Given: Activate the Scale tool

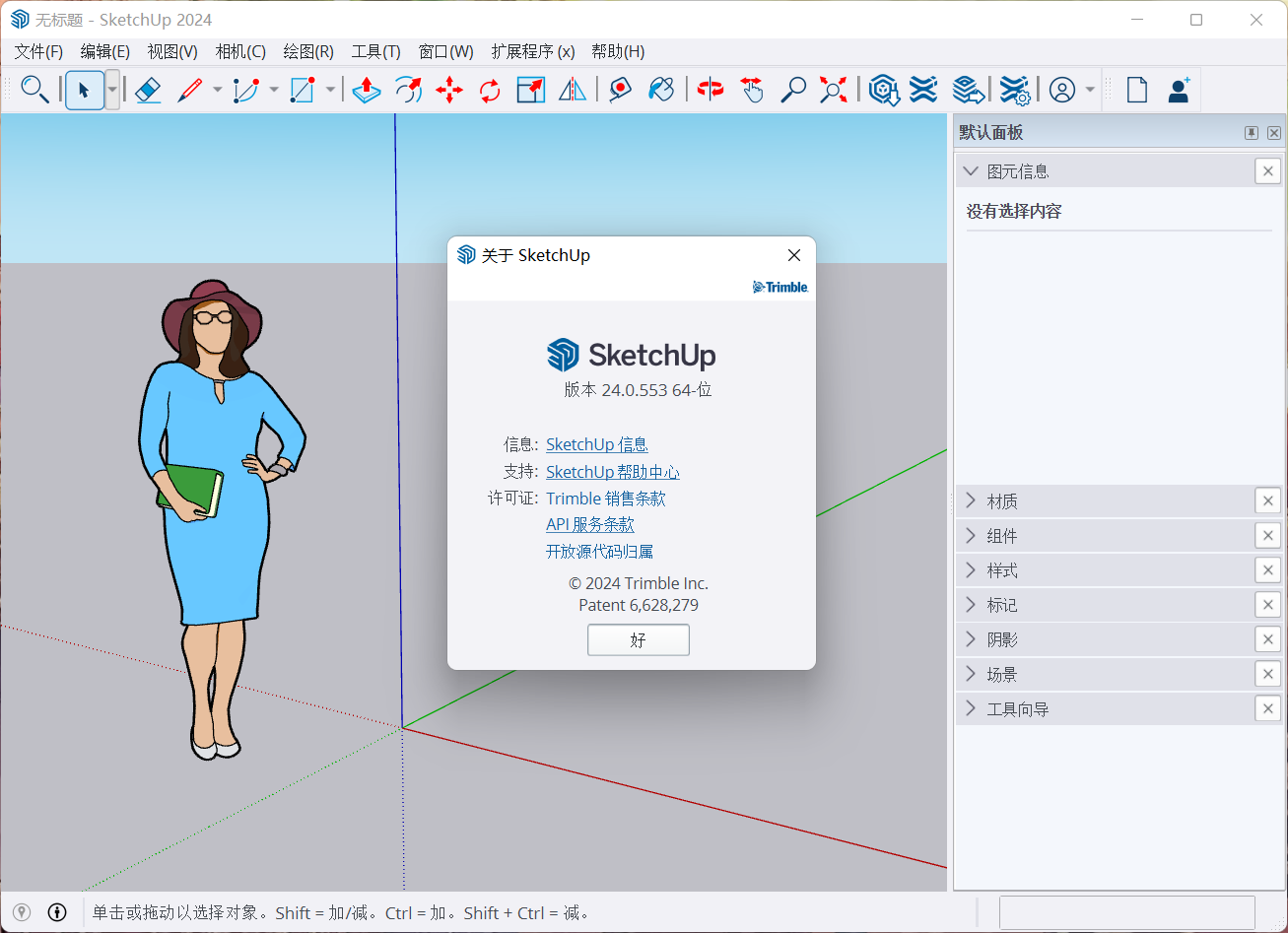Looking at the screenshot, I should [x=531, y=91].
